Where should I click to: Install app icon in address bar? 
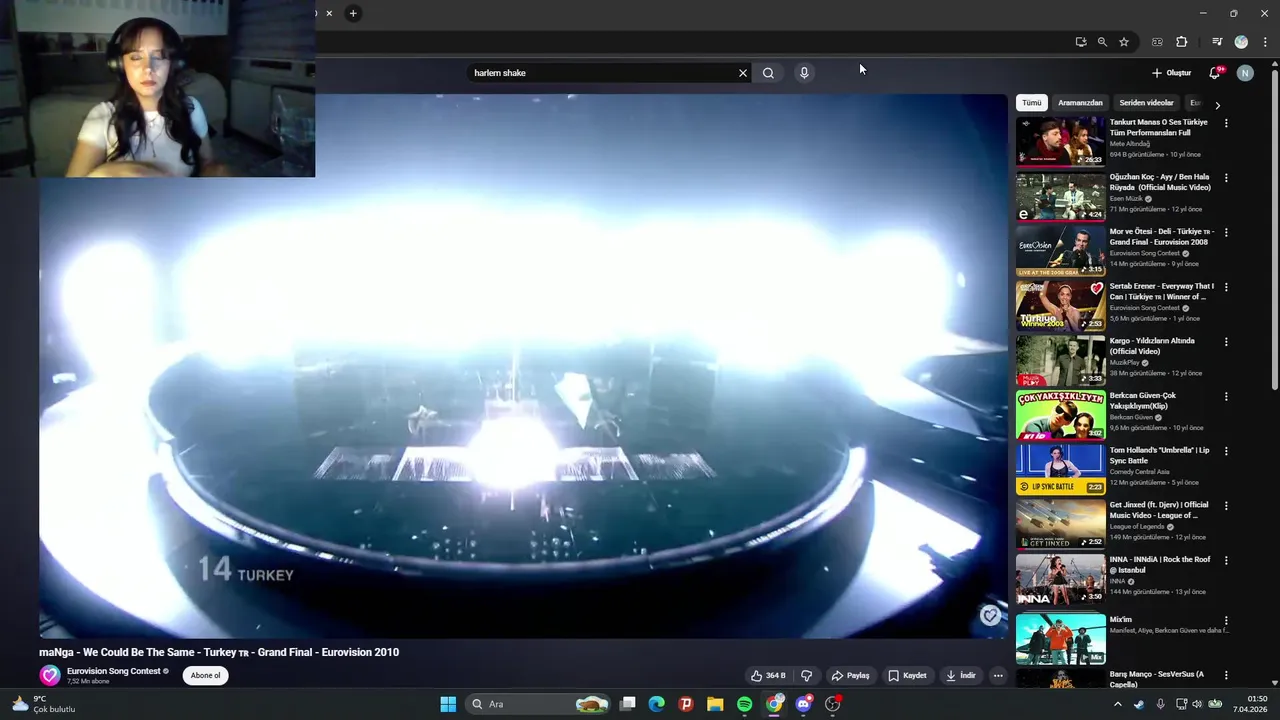pyautogui.click(x=1081, y=42)
